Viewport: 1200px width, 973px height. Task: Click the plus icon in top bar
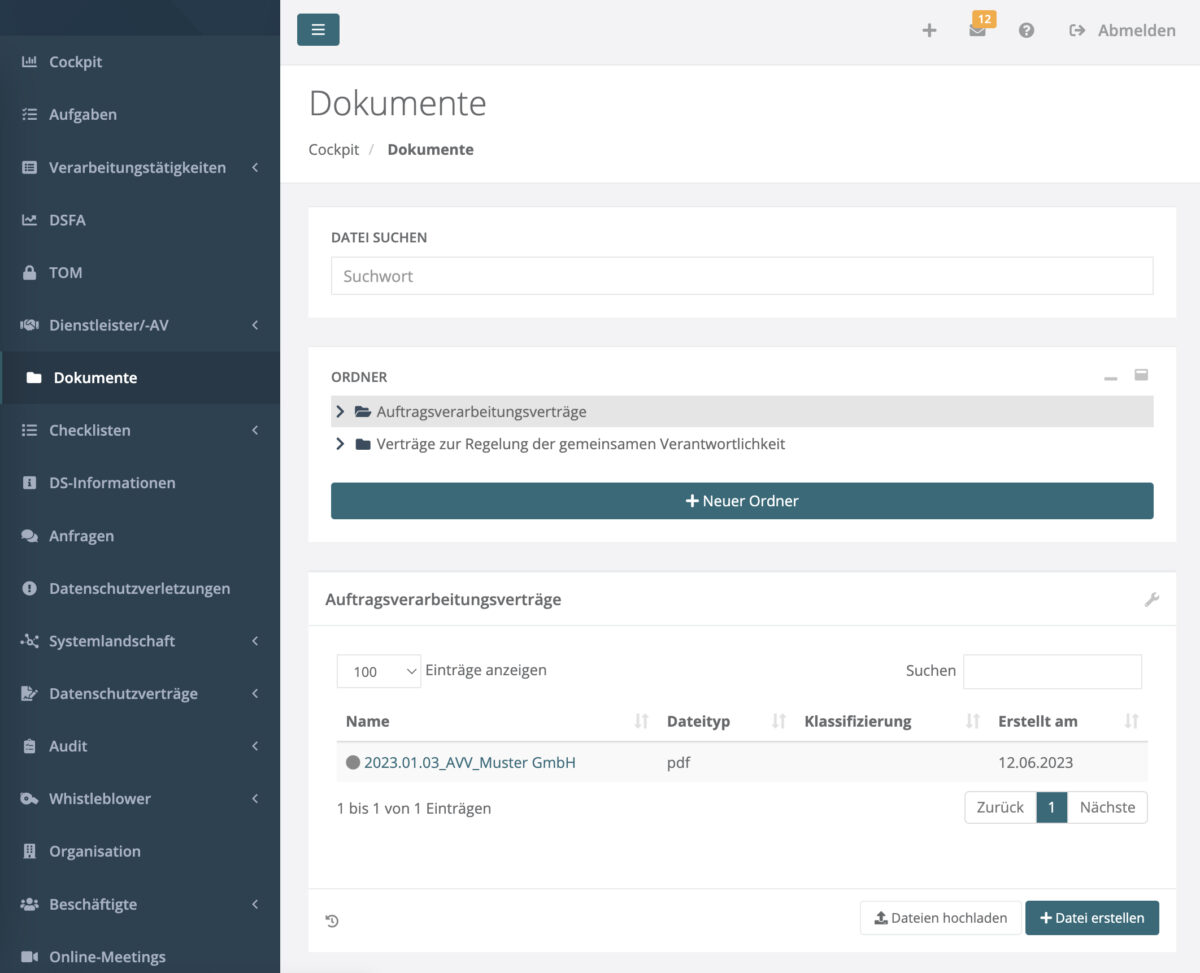tap(929, 31)
